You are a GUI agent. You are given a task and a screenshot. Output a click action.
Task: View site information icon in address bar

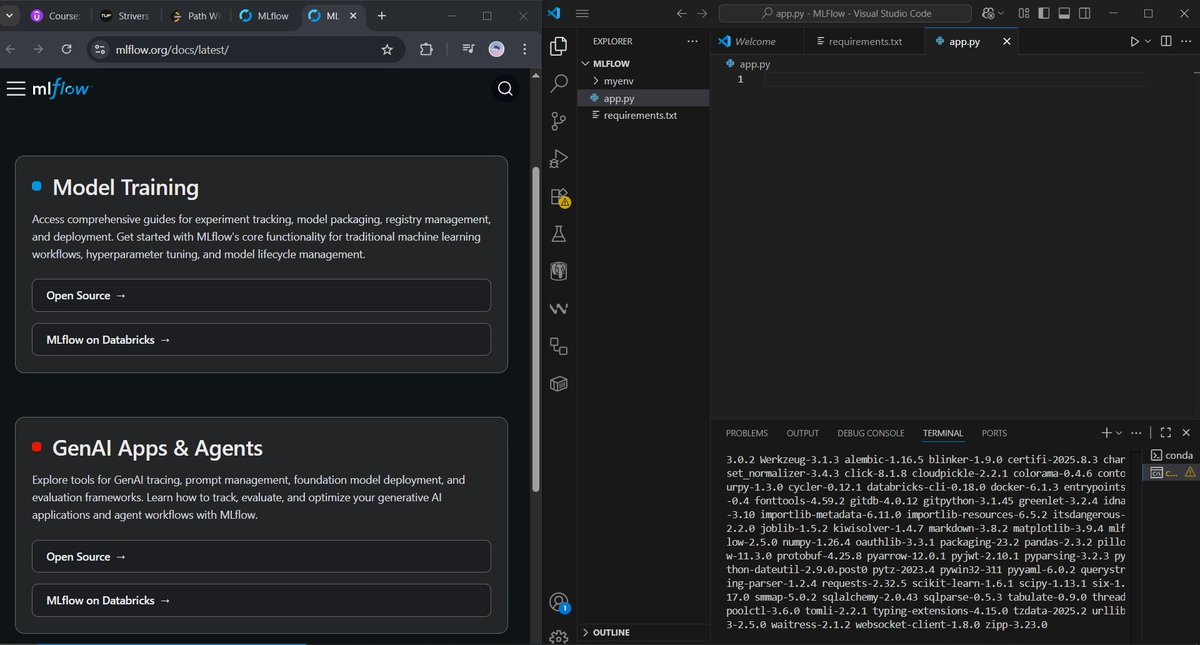(x=98, y=49)
